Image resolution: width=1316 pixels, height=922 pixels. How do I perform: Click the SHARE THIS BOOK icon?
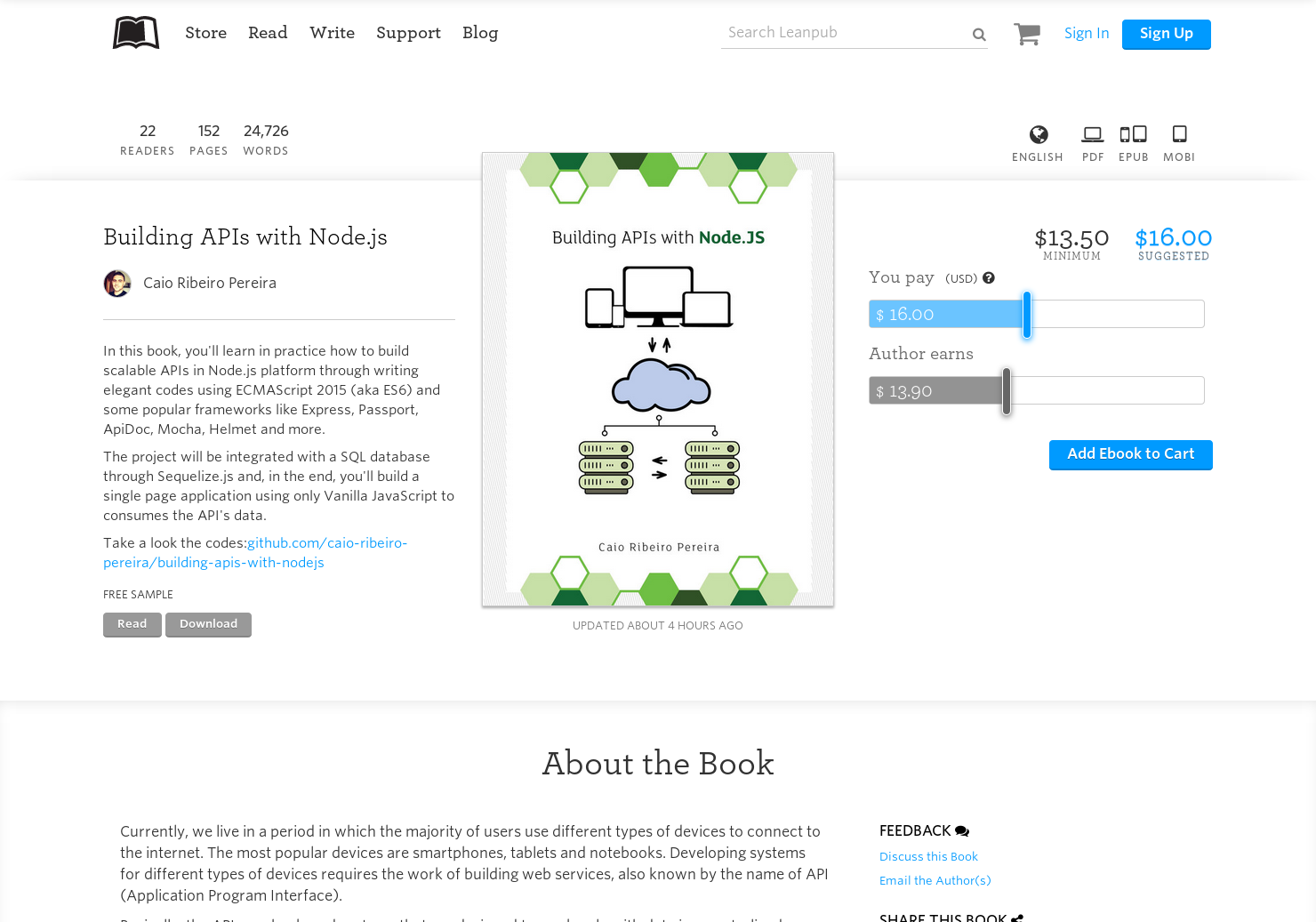click(x=1016, y=917)
